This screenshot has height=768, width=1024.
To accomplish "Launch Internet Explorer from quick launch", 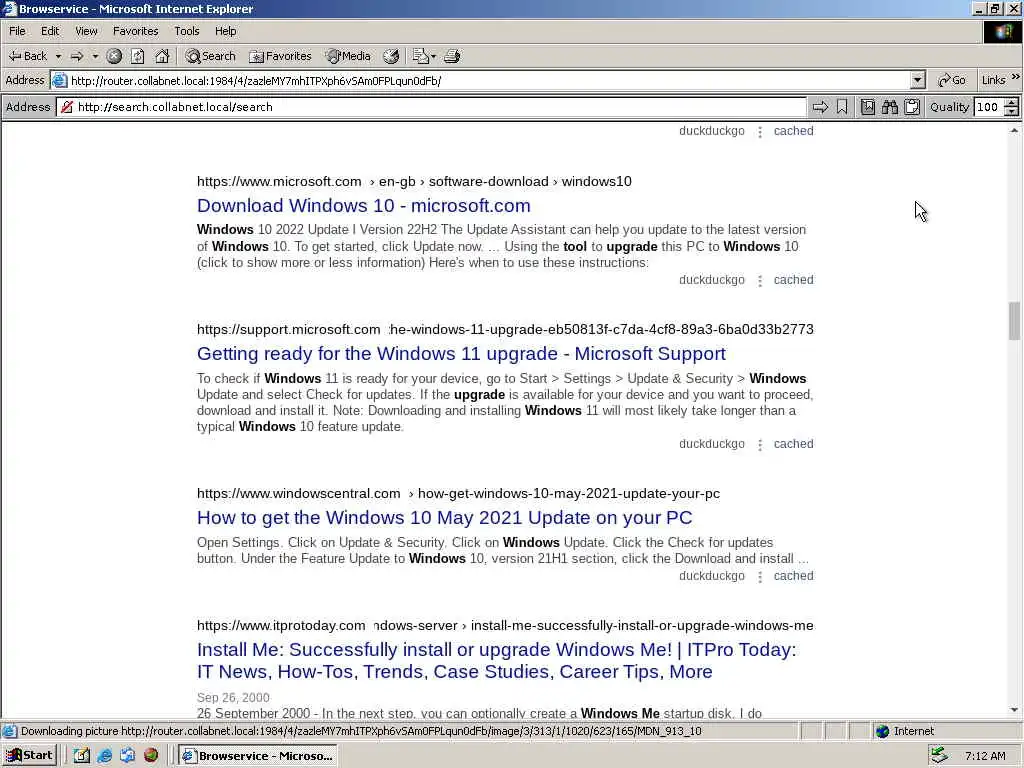I will point(104,755).
